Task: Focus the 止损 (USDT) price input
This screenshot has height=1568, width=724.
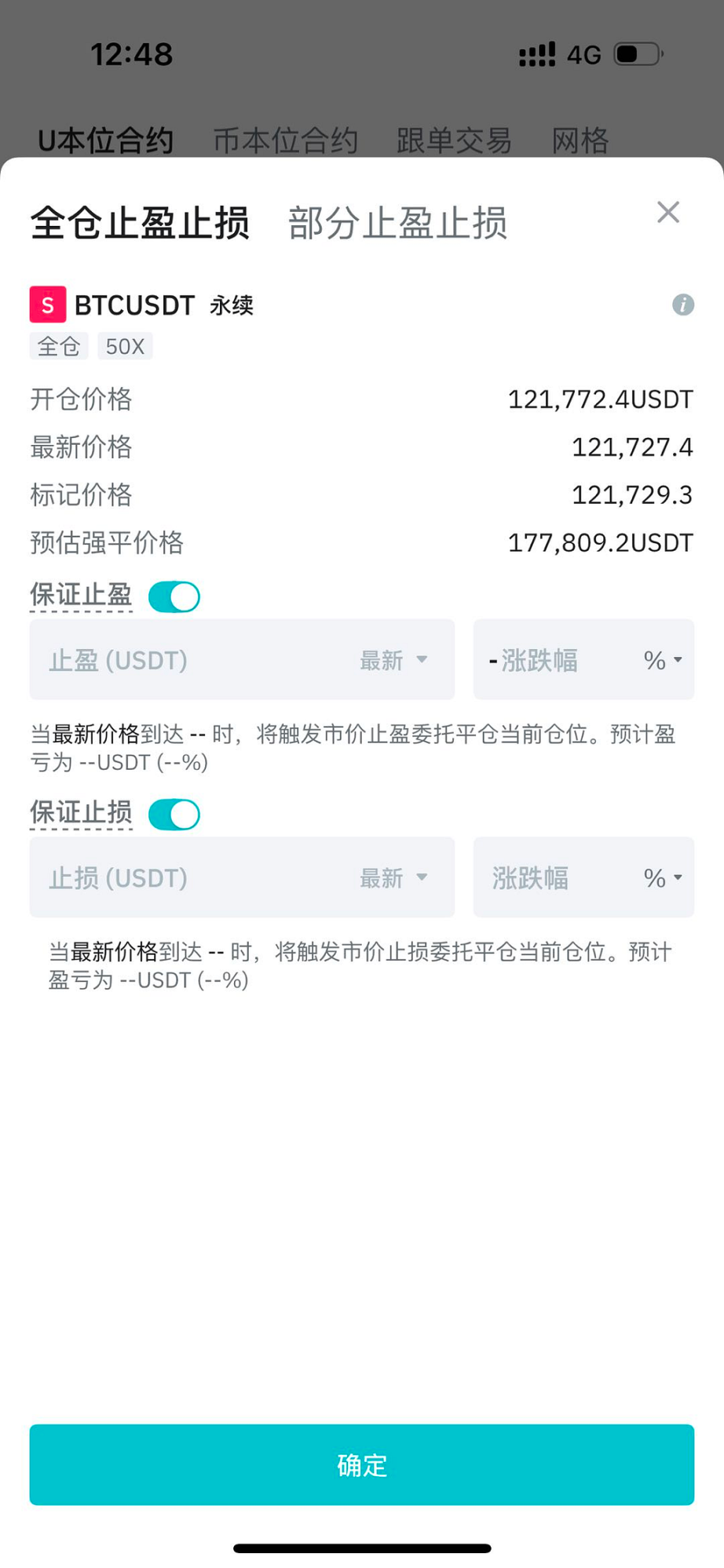Action: 188,877
